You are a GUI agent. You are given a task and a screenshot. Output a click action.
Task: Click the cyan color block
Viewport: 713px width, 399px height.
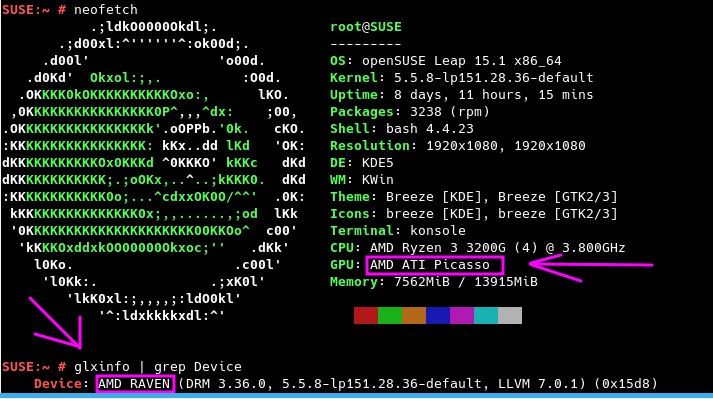pyautogui.click(x=486, y=315)
